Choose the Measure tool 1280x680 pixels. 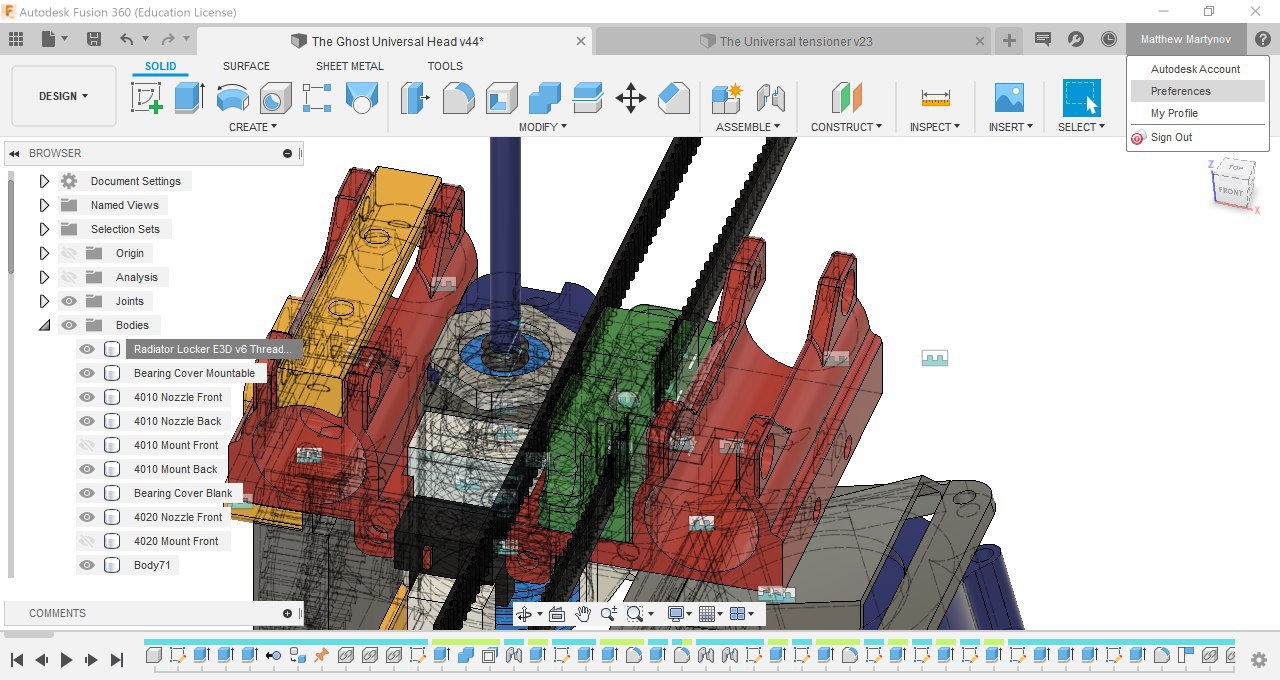point(936,97)
